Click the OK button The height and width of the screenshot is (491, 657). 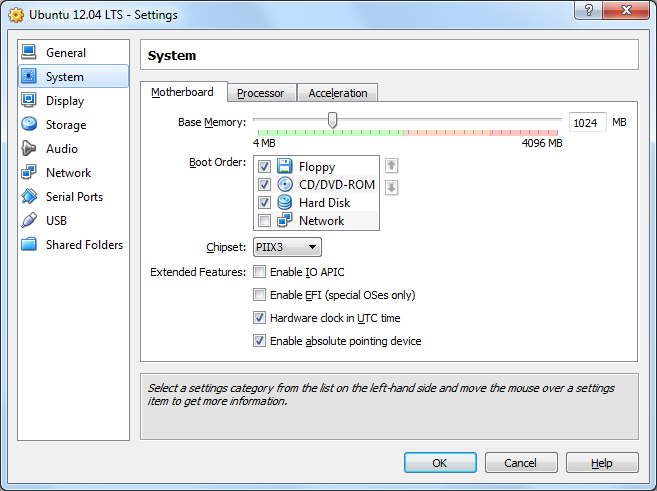click(440, 463)
